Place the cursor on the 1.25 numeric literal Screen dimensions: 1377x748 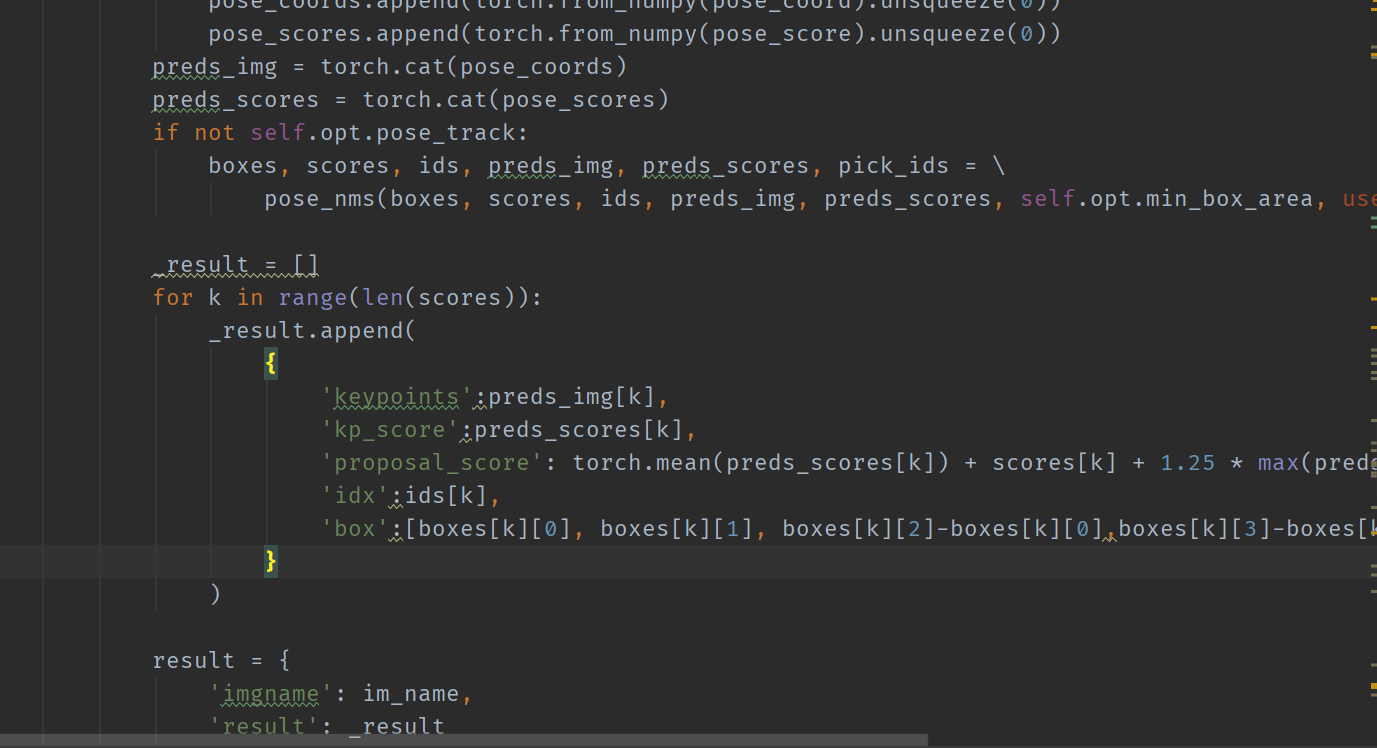point(1186,462)
